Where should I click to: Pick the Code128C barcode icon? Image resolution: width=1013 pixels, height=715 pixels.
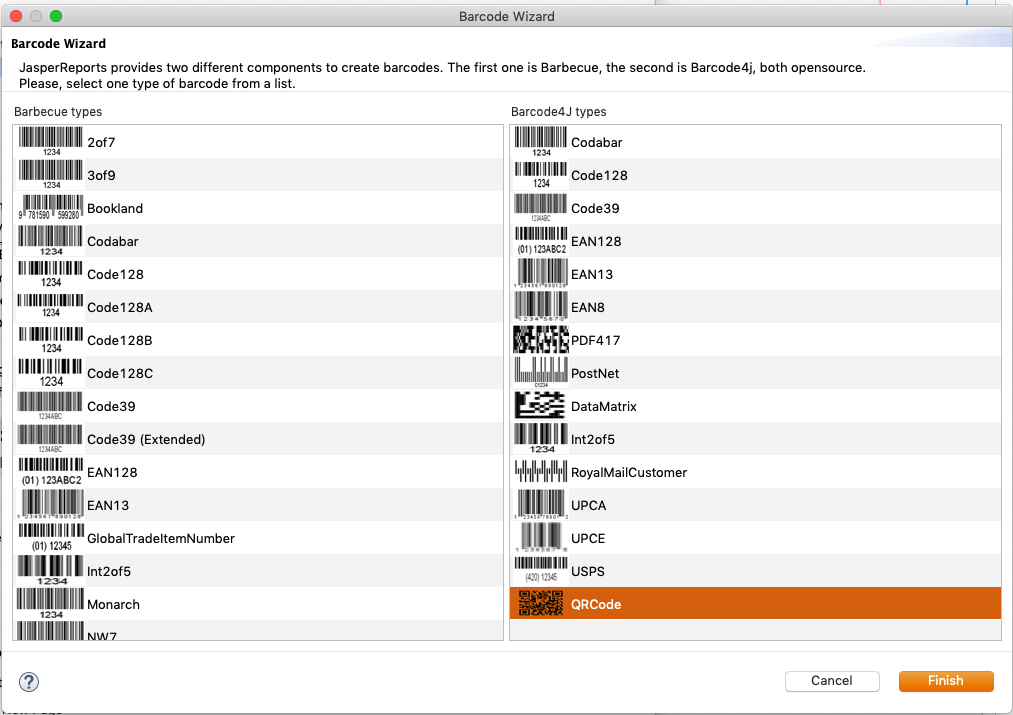[50, 373]
